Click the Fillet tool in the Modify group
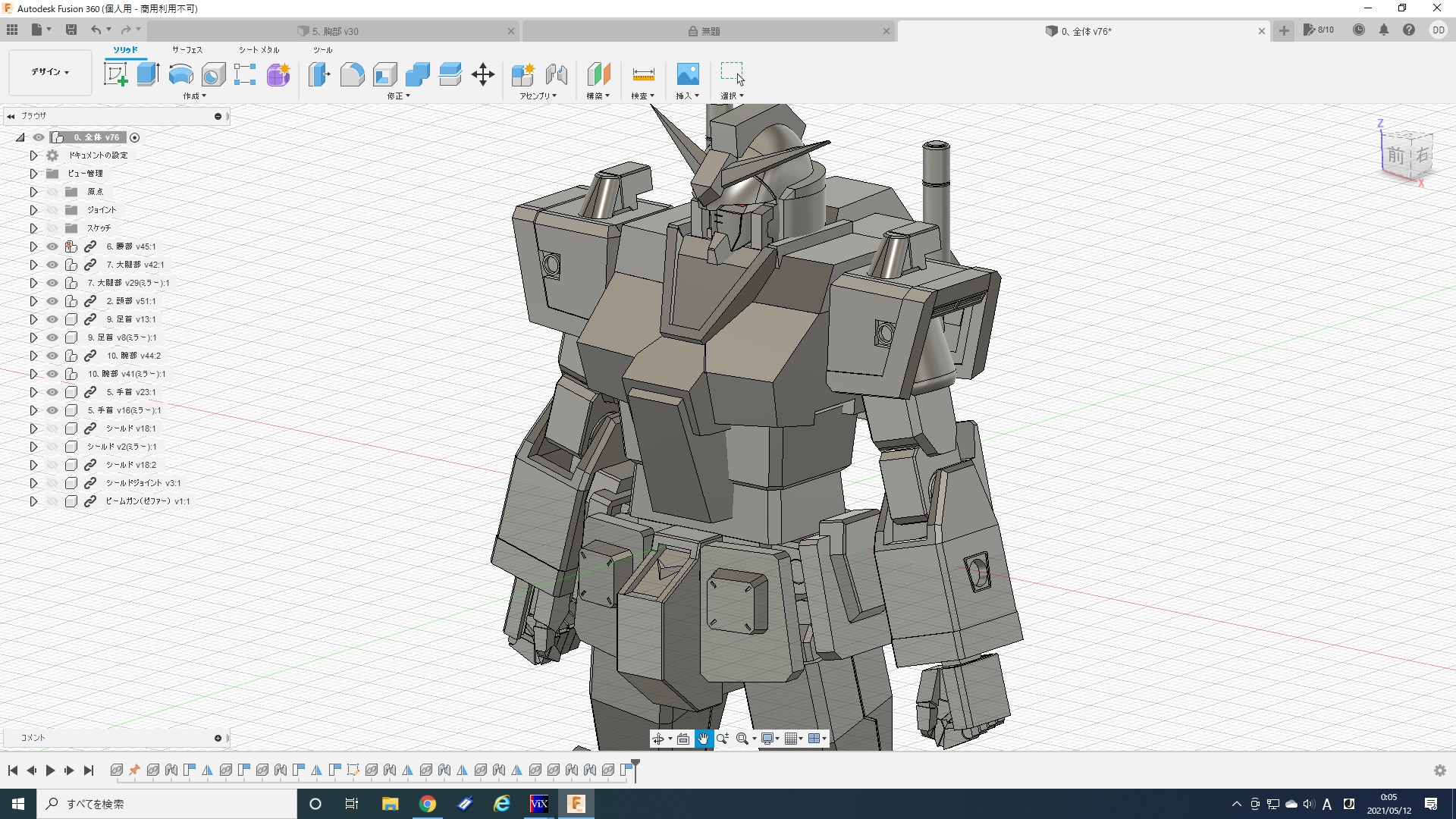The height and width of the screenshot is (819, 1456). pos(352,74)
